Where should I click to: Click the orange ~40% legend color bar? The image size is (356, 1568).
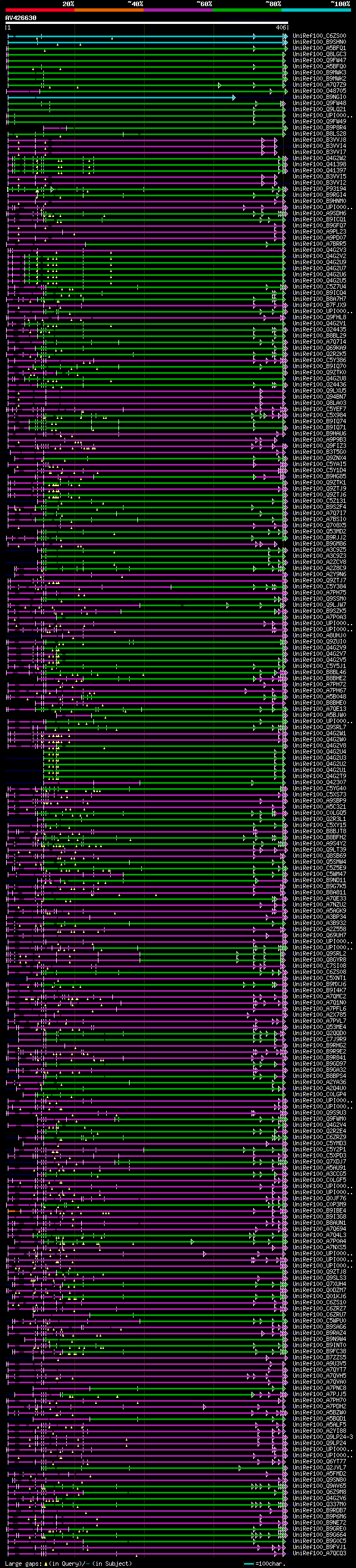click(109, 10)
